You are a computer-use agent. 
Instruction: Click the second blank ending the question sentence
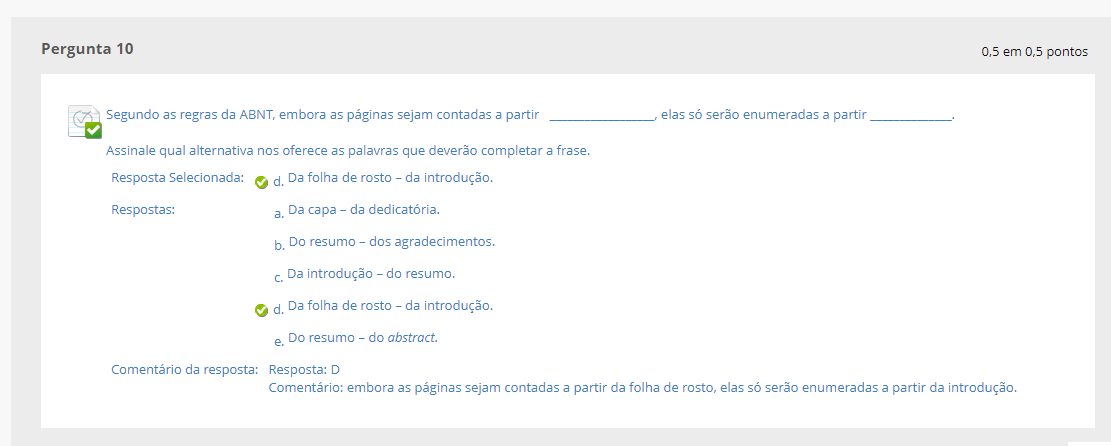(911, 116)
